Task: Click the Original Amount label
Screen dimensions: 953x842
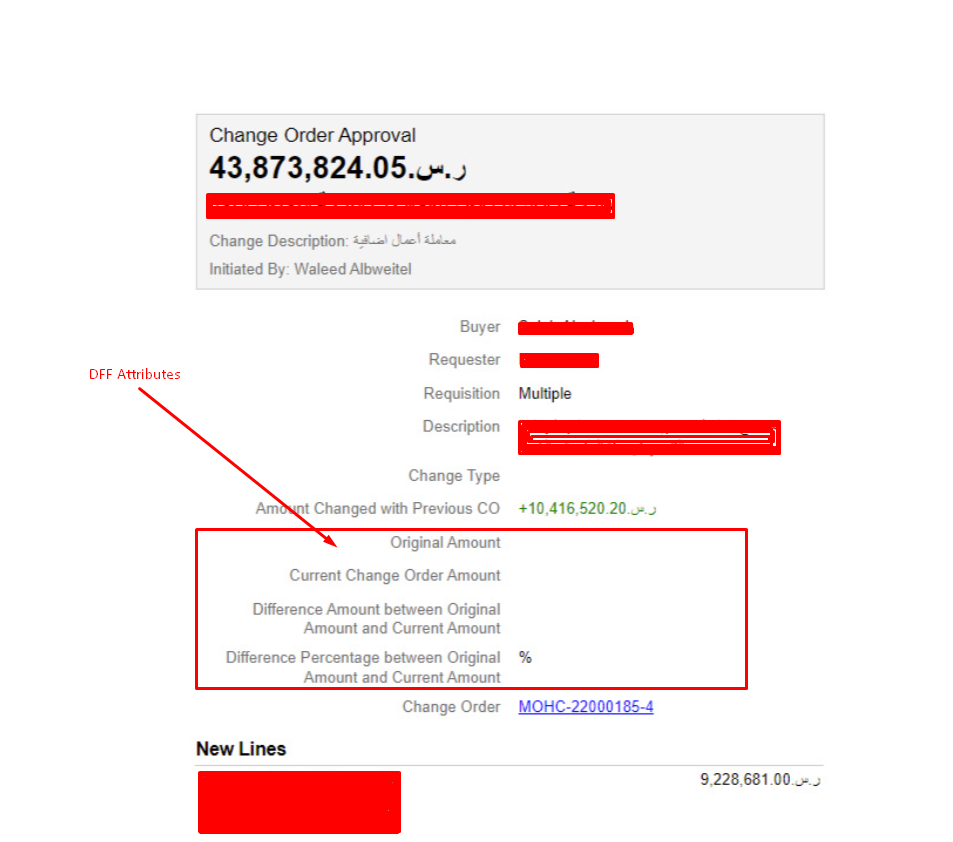Action: 445,542
